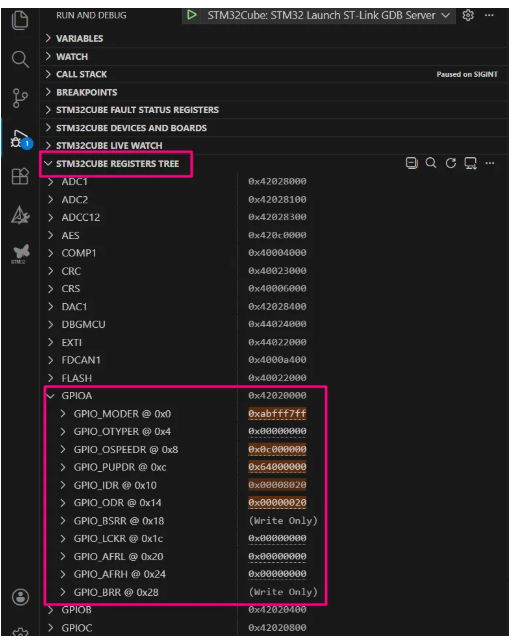
Task: Click the green Start Debugging play icon
Action: point(192,15)
